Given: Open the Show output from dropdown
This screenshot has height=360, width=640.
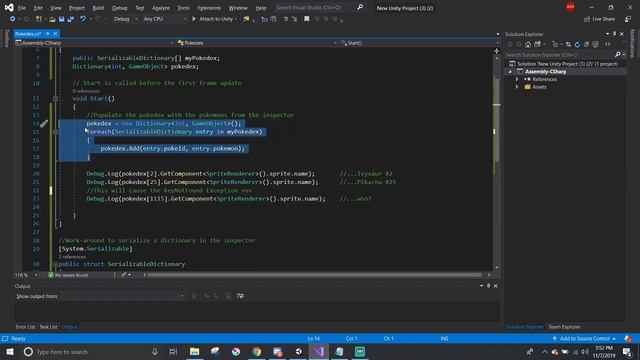Looking at the screenshot, I should [x=122, y=296].
